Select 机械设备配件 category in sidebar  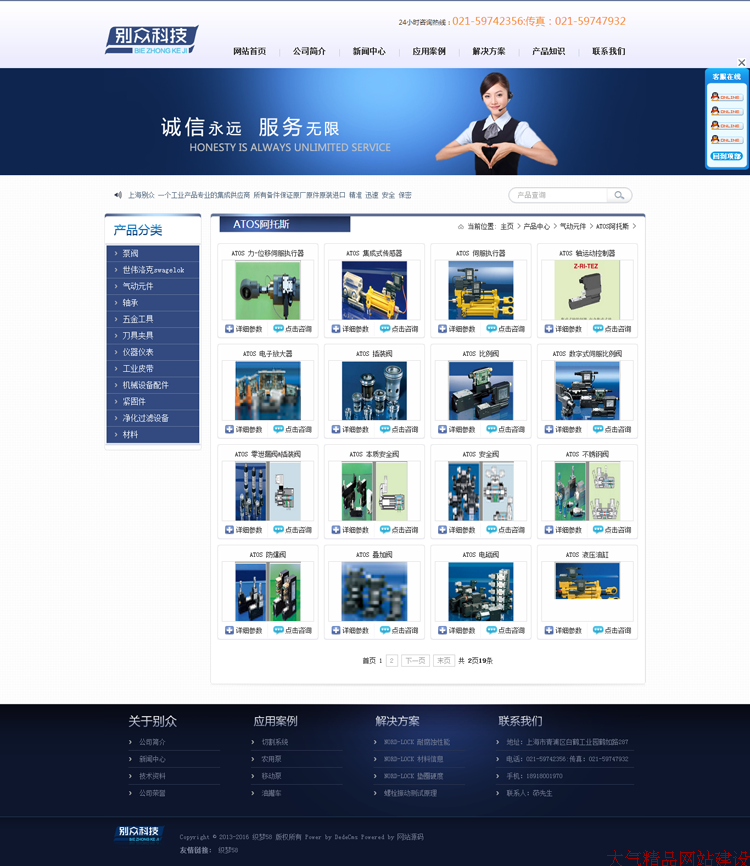[x=152, y=385]
